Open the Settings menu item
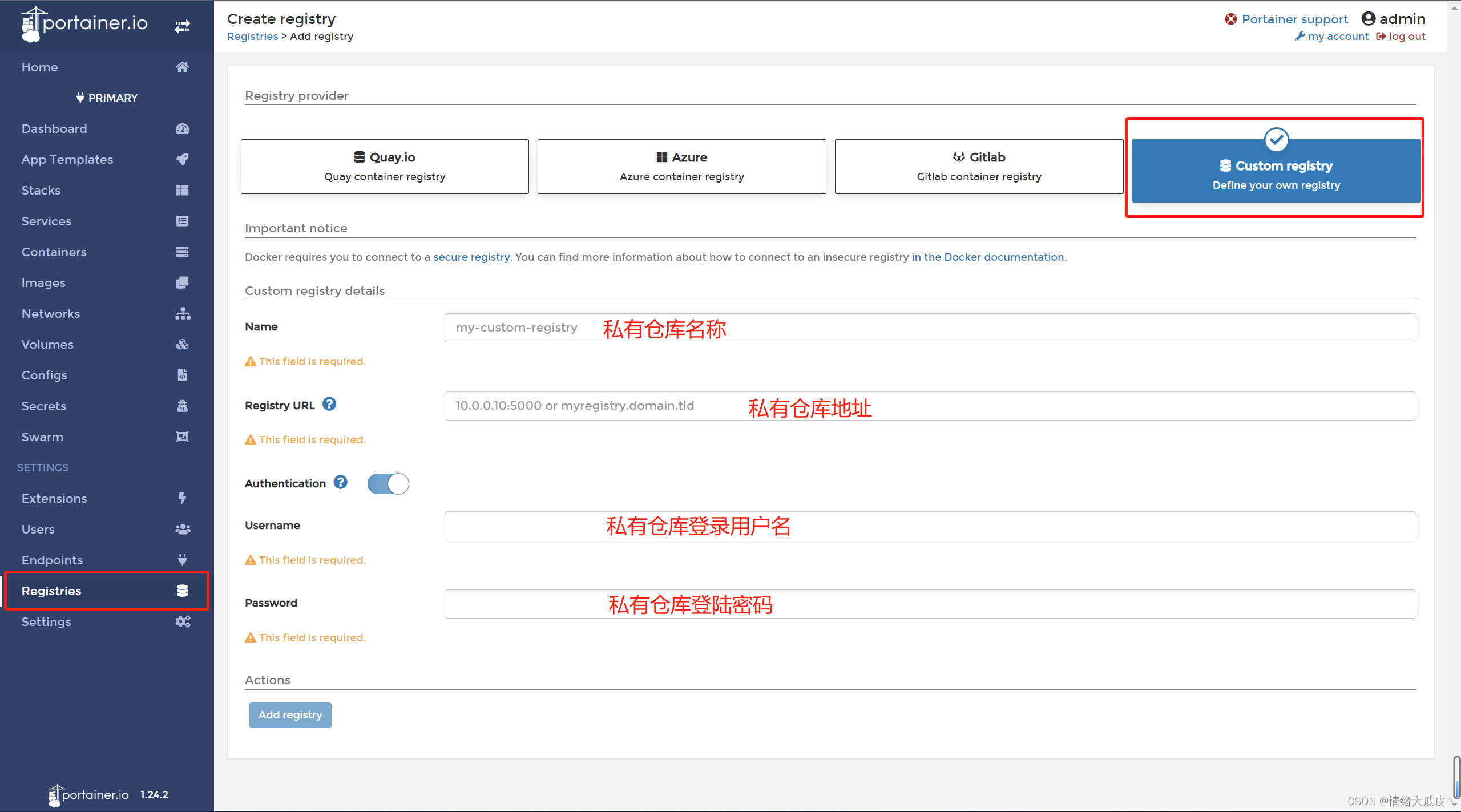Screen dimensions: 1461x812 (x=106, y=621)
